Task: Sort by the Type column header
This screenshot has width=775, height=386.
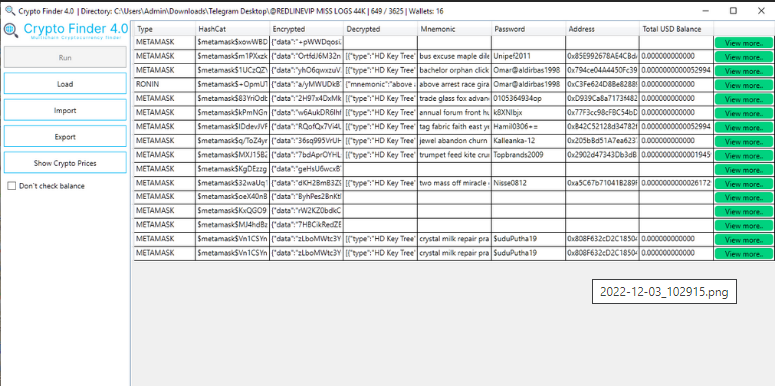Action: (x=165, y=29)
